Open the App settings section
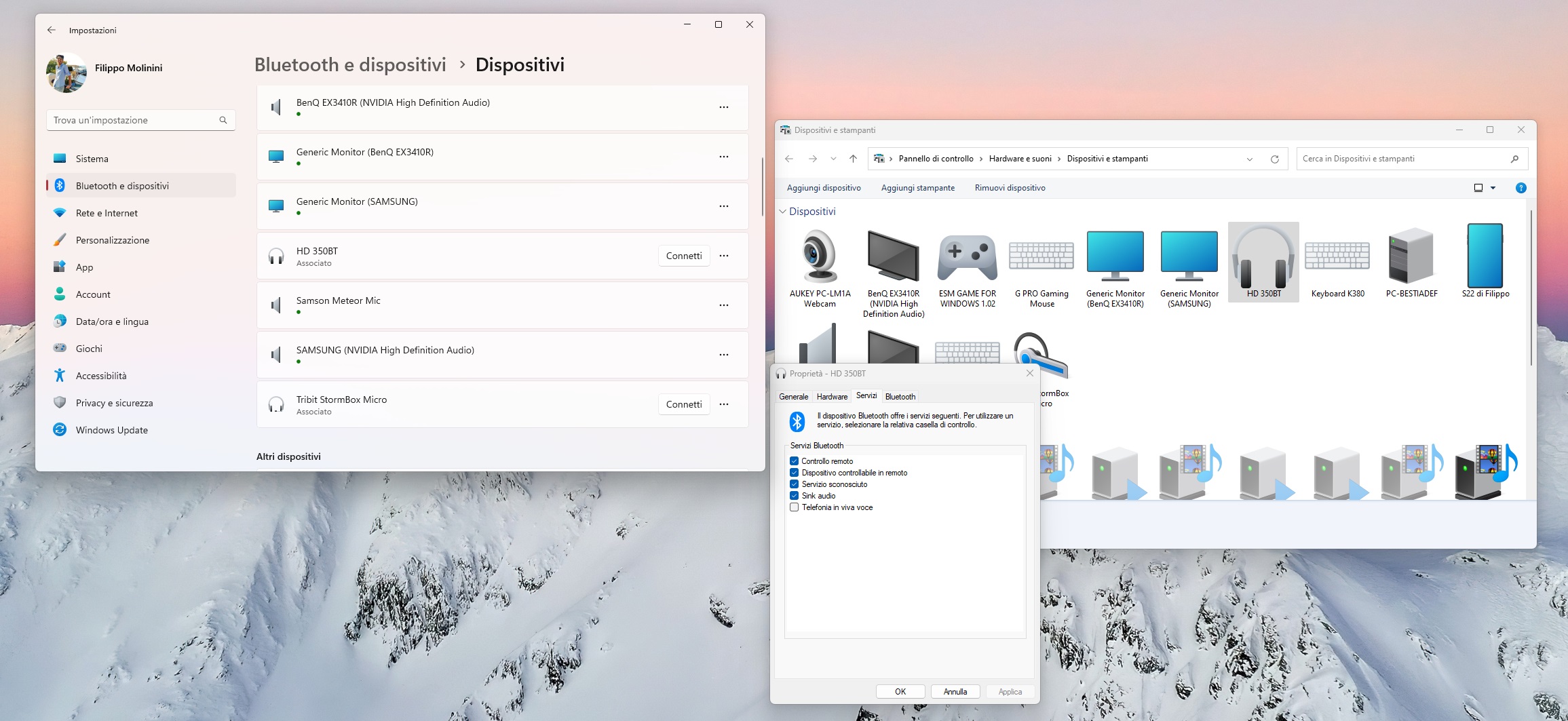 141,267
